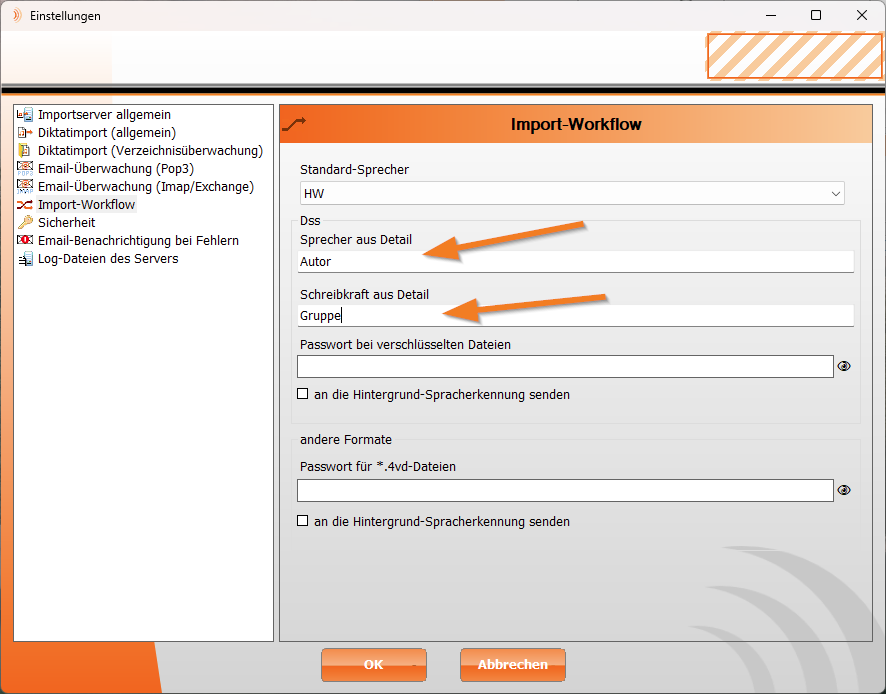Click the Abbrechen button
The image size is (886, 694).
[x=513, y=665]
